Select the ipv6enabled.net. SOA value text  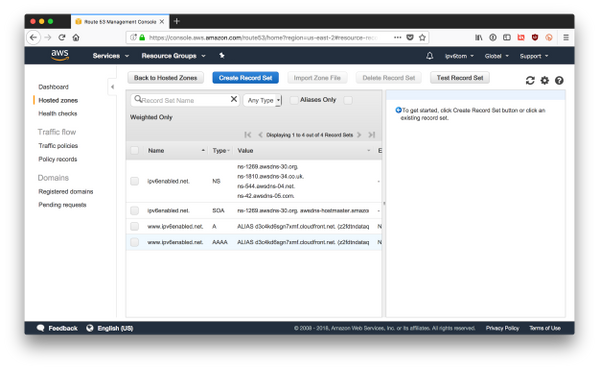click(x=303, y=210)
